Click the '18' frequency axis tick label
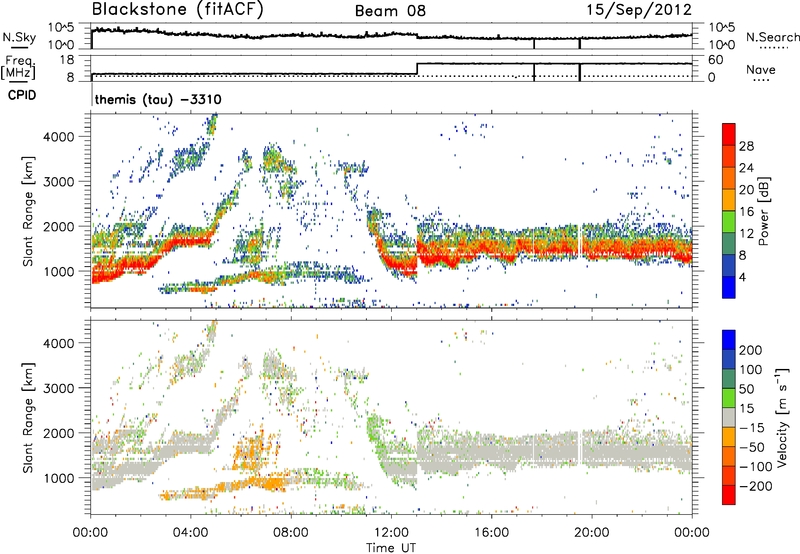This screenshot has height=554, width=800. [66, 60]
